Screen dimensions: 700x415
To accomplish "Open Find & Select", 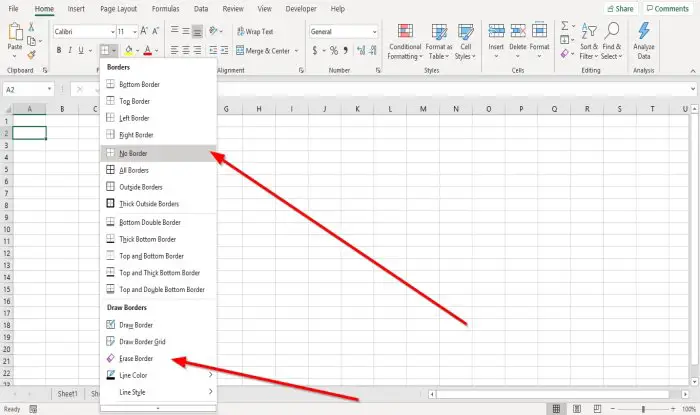I will pos(612,42).
